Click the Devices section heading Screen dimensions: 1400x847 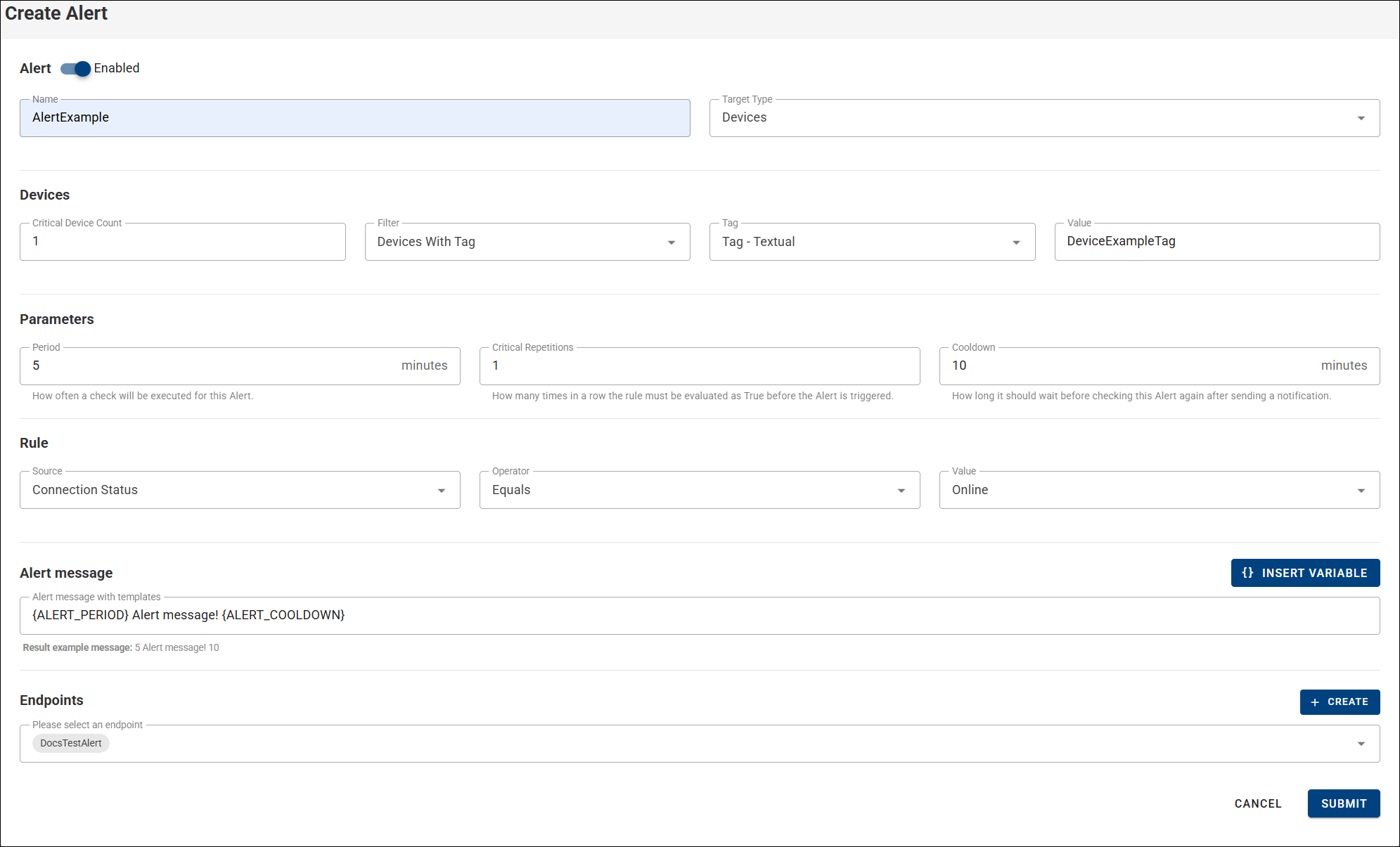45,195
